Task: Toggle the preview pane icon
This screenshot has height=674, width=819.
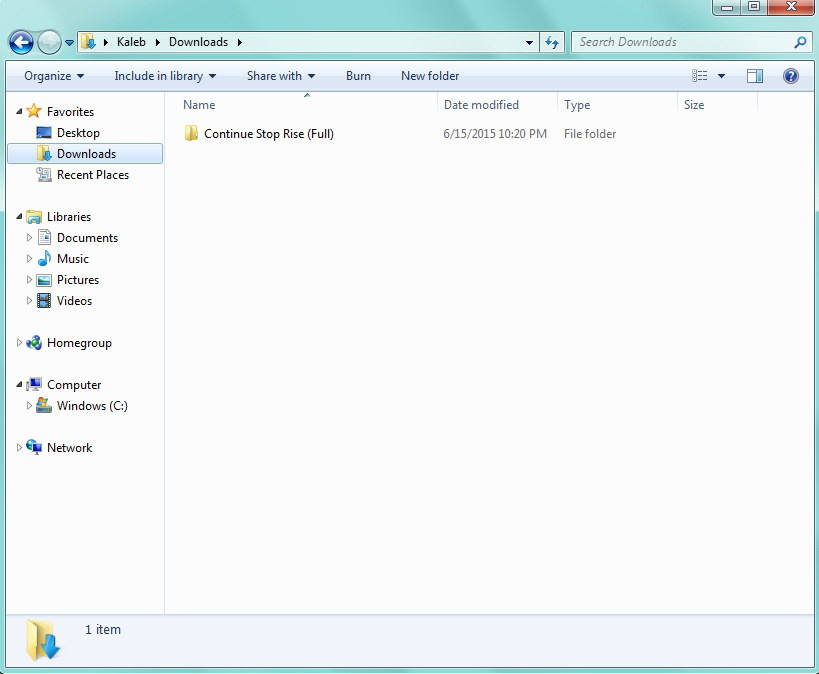Action: [755, 76]
